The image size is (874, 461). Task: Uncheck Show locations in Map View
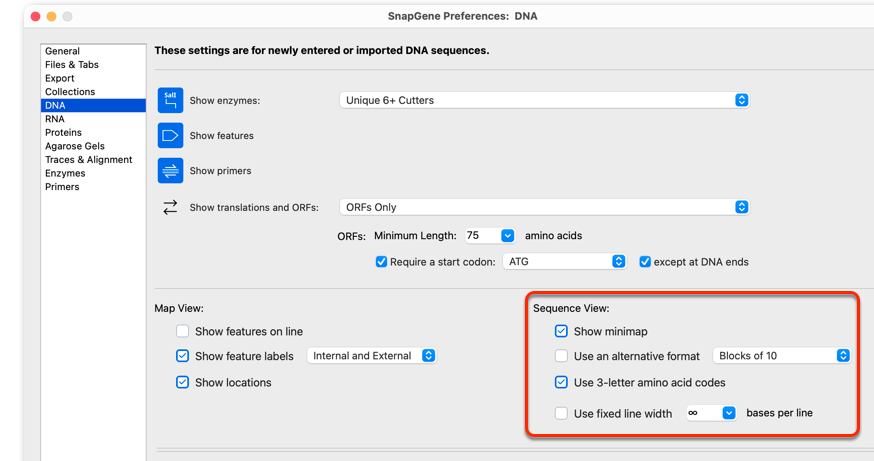pos(182,382)
